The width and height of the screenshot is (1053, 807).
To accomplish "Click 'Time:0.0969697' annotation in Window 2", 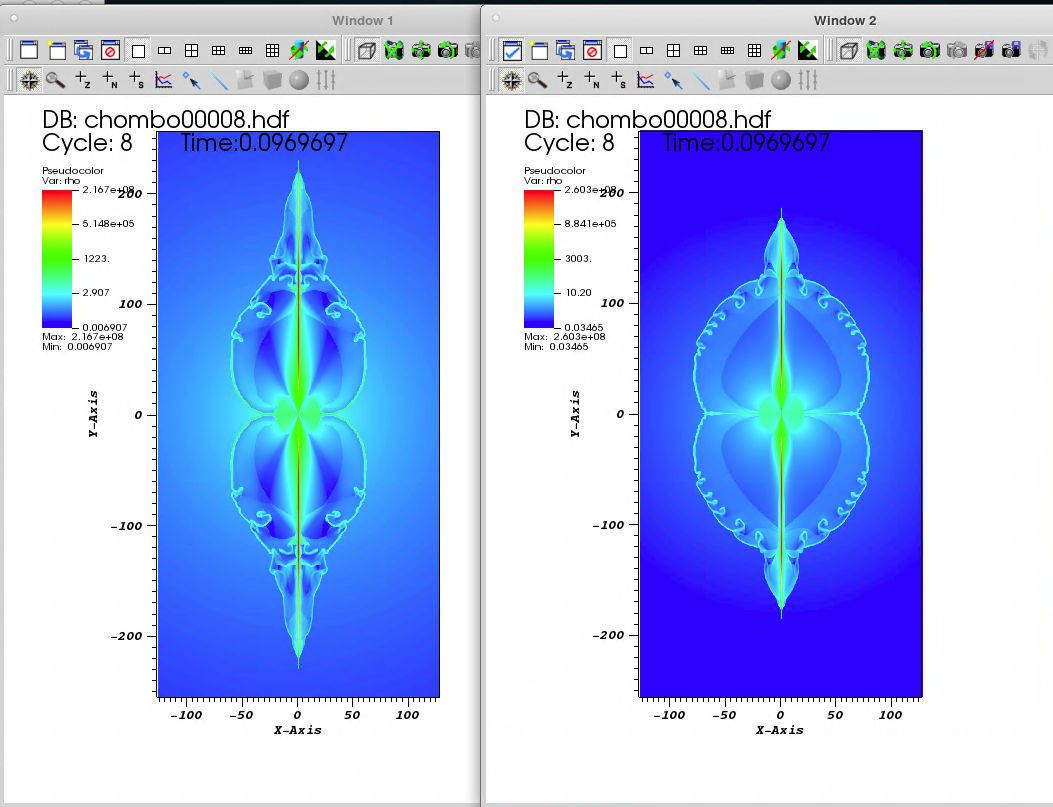I will click(745, 142).
